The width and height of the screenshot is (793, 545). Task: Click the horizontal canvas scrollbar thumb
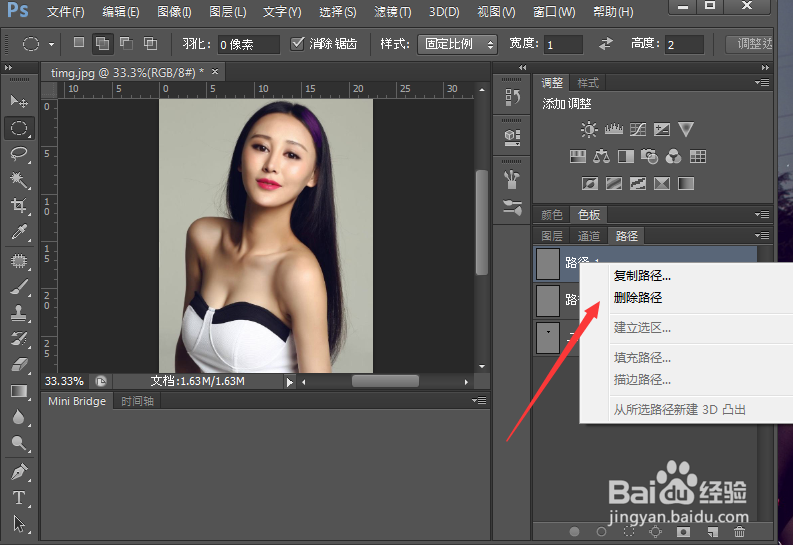point(385,381)
